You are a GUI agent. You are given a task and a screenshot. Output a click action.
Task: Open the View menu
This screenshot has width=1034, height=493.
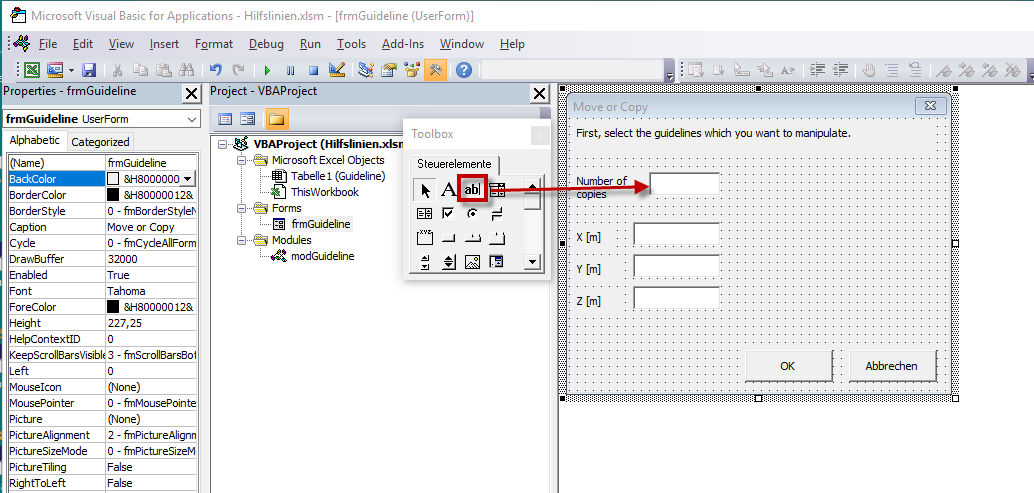[121, 44]
